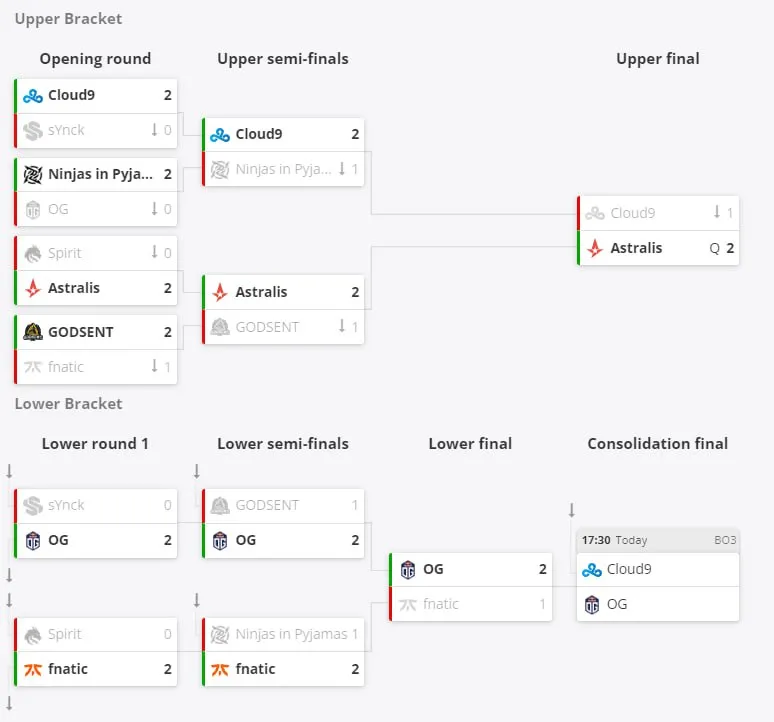Open the Cloud9 vs OG 17:30 match

point(658,575)
